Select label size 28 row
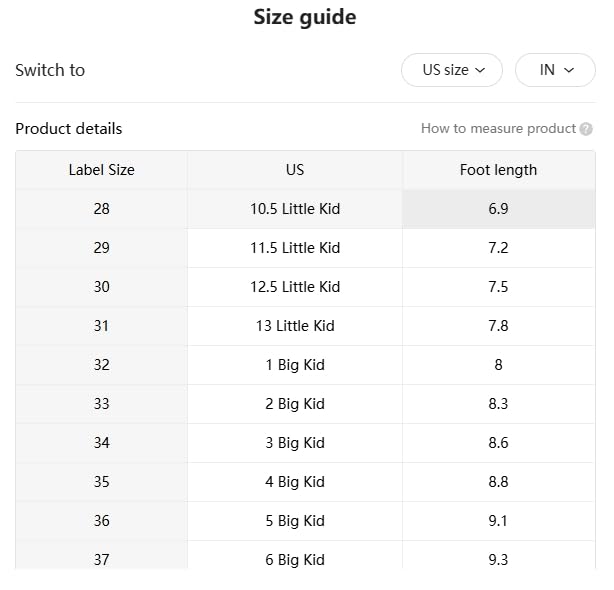 click(101, 209)
